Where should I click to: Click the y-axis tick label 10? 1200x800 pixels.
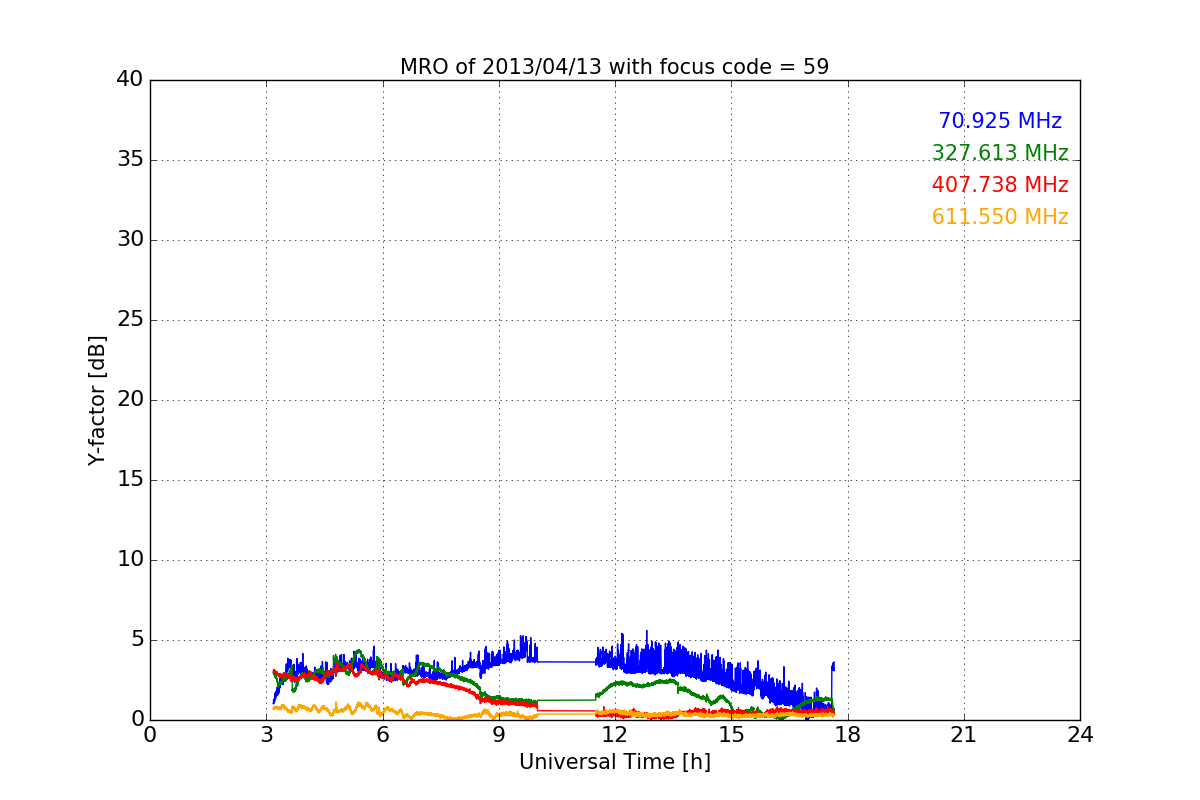coord(130,560)
